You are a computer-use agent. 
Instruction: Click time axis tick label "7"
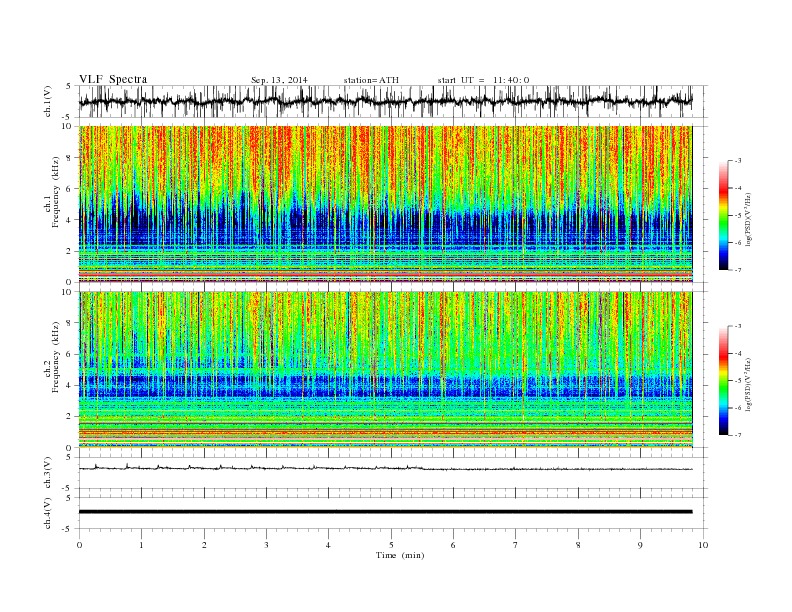[x=516, y=545]
